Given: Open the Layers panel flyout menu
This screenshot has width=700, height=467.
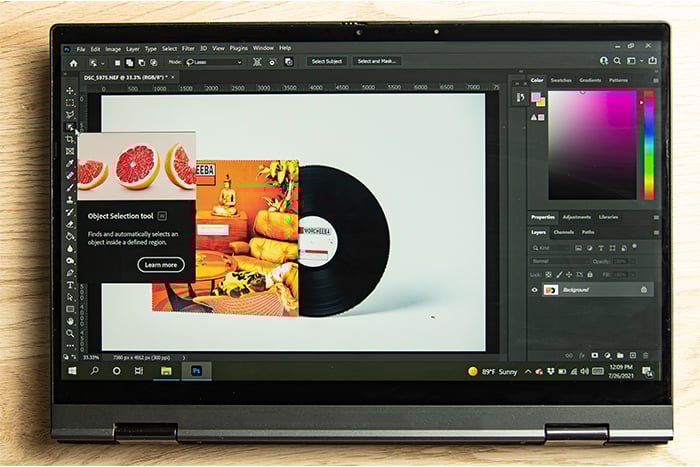Looking at the screenshot, I should (x=656, y=233).
